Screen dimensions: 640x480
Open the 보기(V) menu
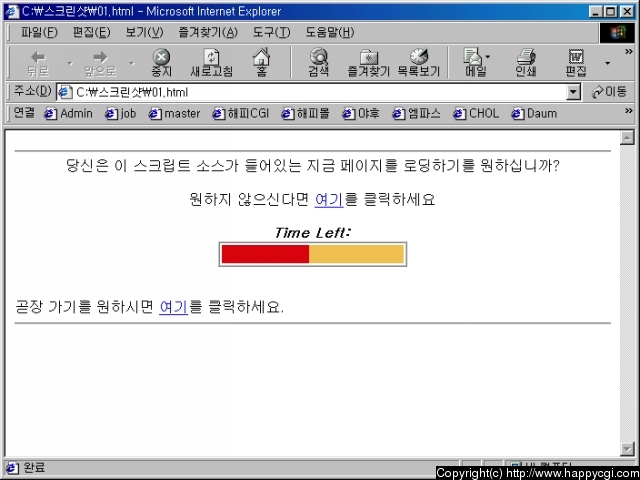pyautogui.click(x=144, y=32)
